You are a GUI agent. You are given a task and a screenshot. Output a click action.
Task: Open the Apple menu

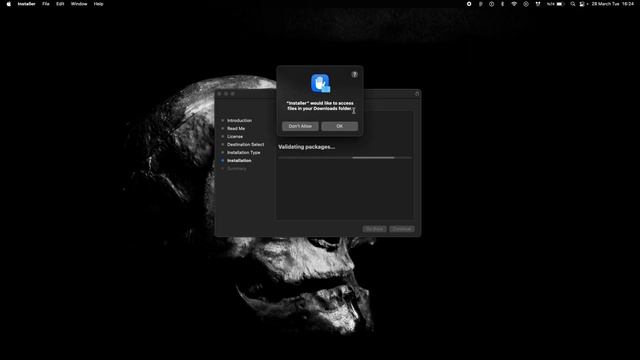[x=9, y=4]
